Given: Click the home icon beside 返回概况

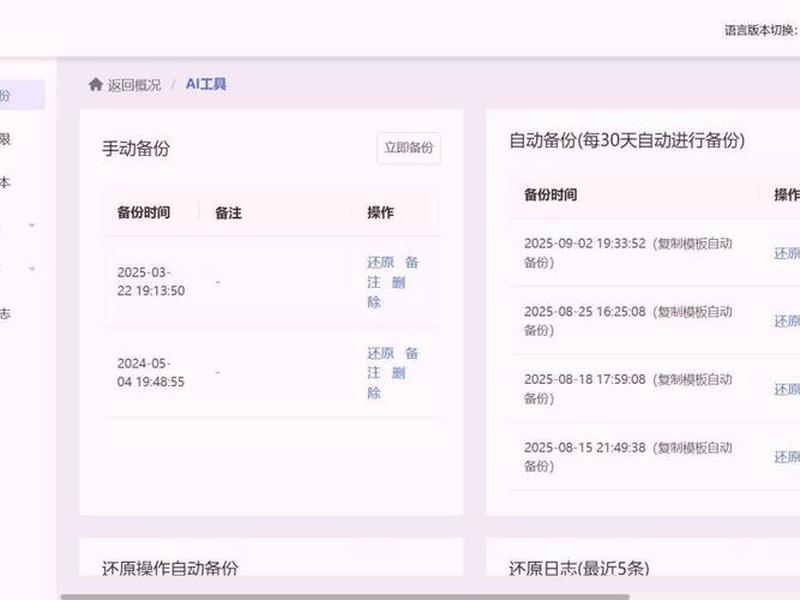Looking at the screenshot, I should tap(95, 84).
